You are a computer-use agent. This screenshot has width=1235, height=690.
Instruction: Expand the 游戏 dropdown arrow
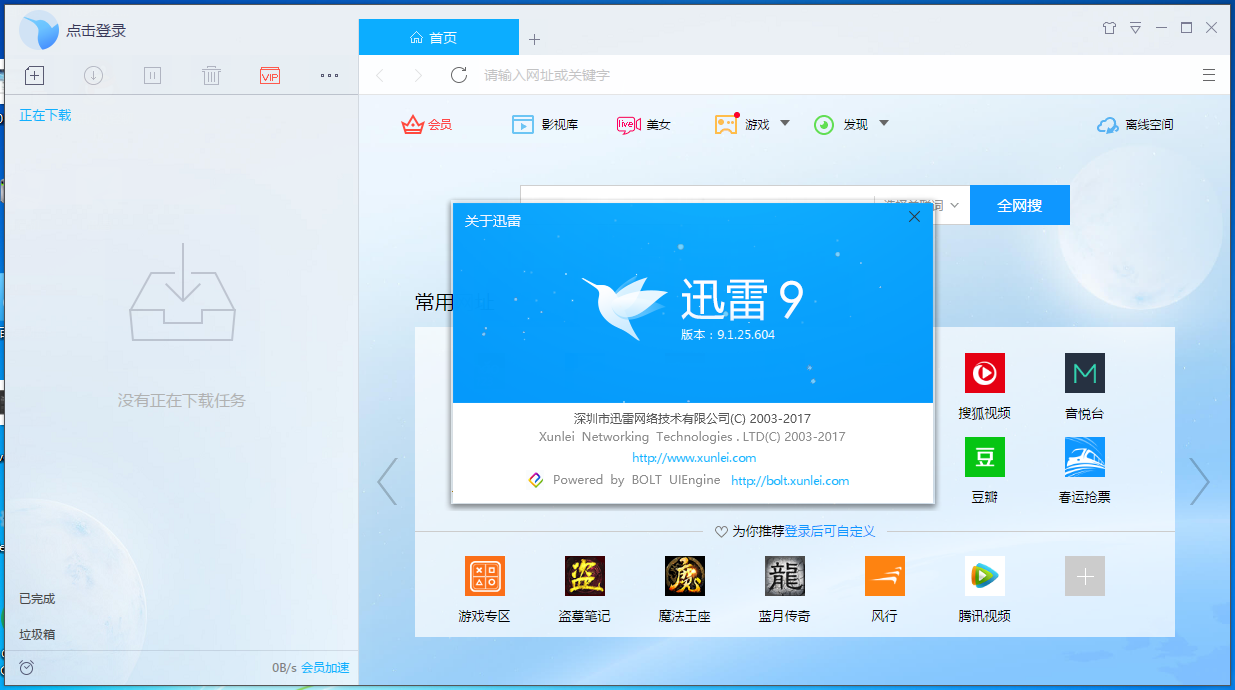point(785,124)
